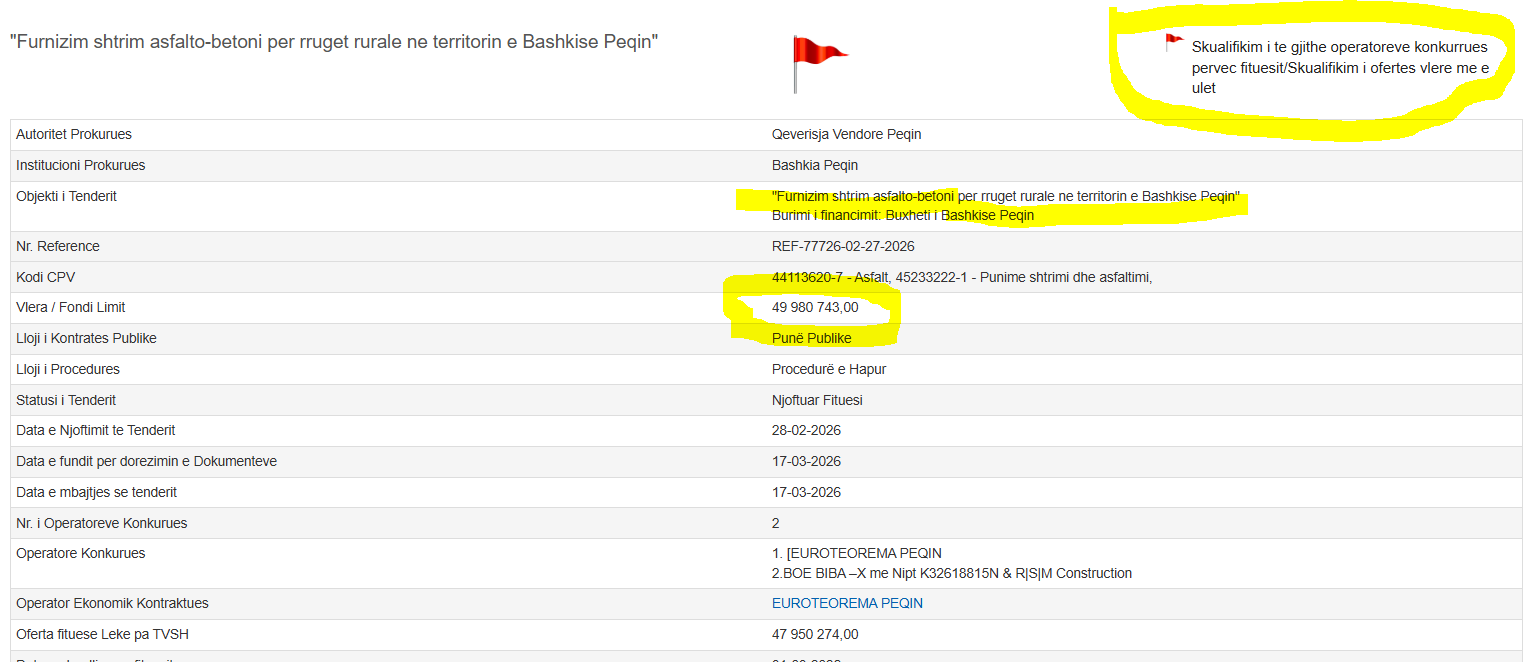This screenshot has width=1524, height=662.
Task: Click the Autoritet Prokurues row label
Action: (74, 134)
